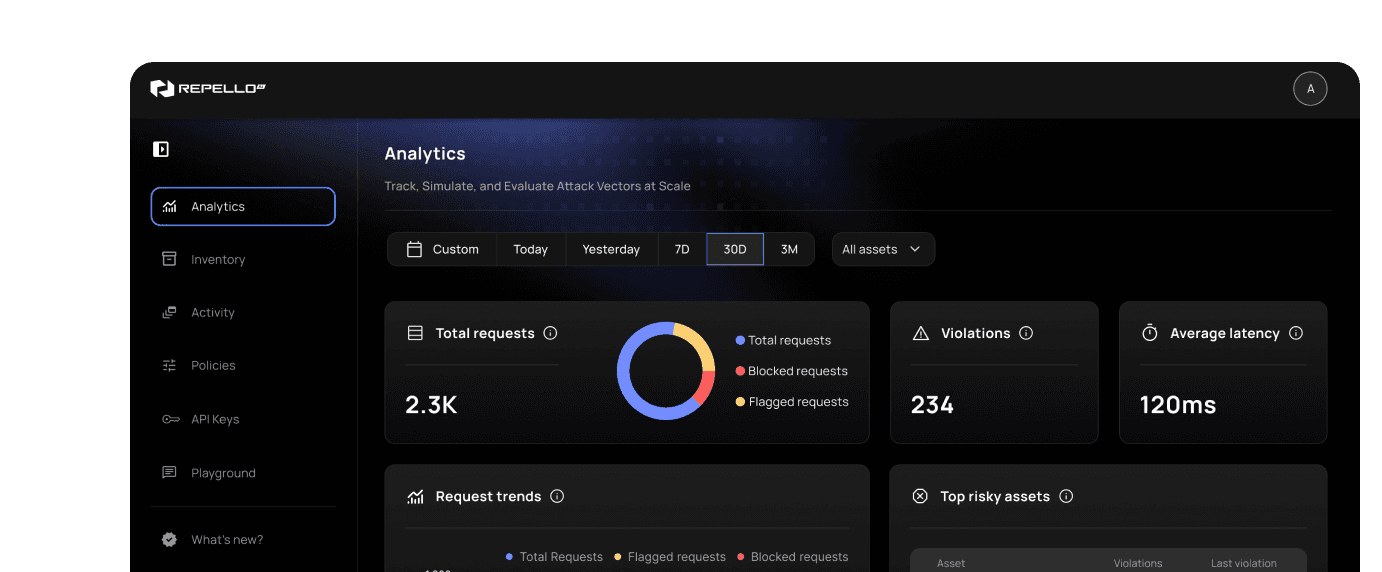Click the red Blocked requests legend dot
Screen dimensions: 1382x572
pyautogui.click(x=740, y=372)
